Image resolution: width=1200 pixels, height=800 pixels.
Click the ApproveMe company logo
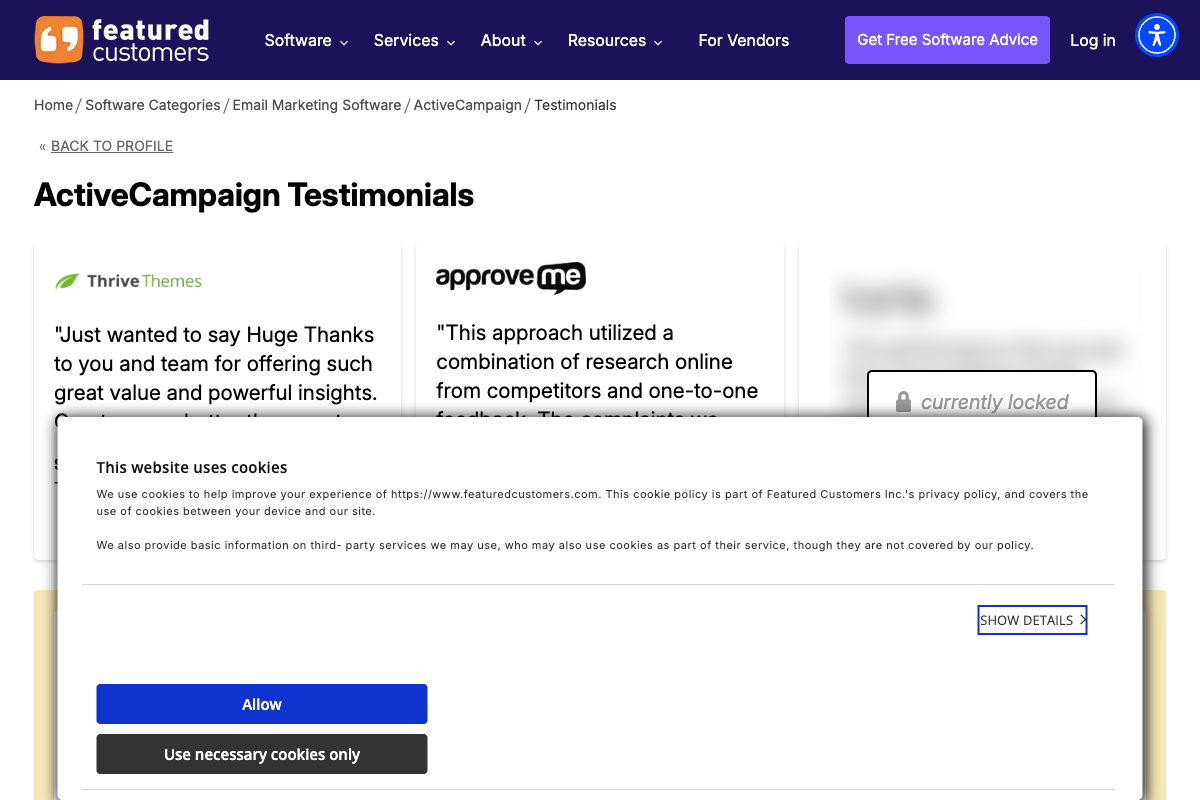[x=511, y=277]
